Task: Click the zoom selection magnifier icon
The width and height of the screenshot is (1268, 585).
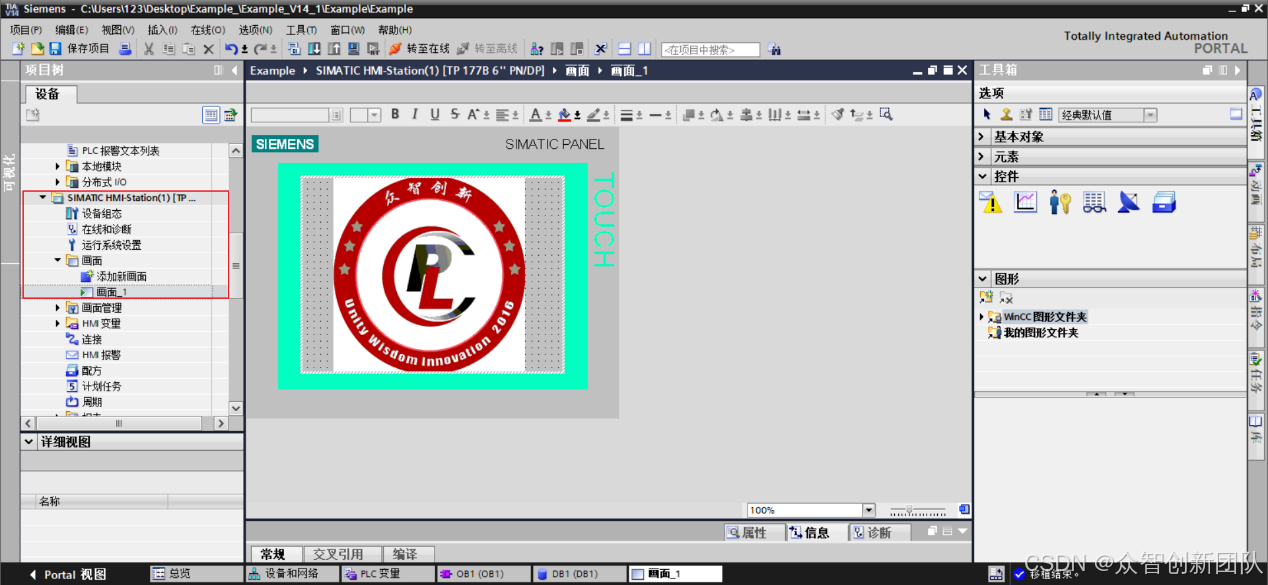Action: 885,114
